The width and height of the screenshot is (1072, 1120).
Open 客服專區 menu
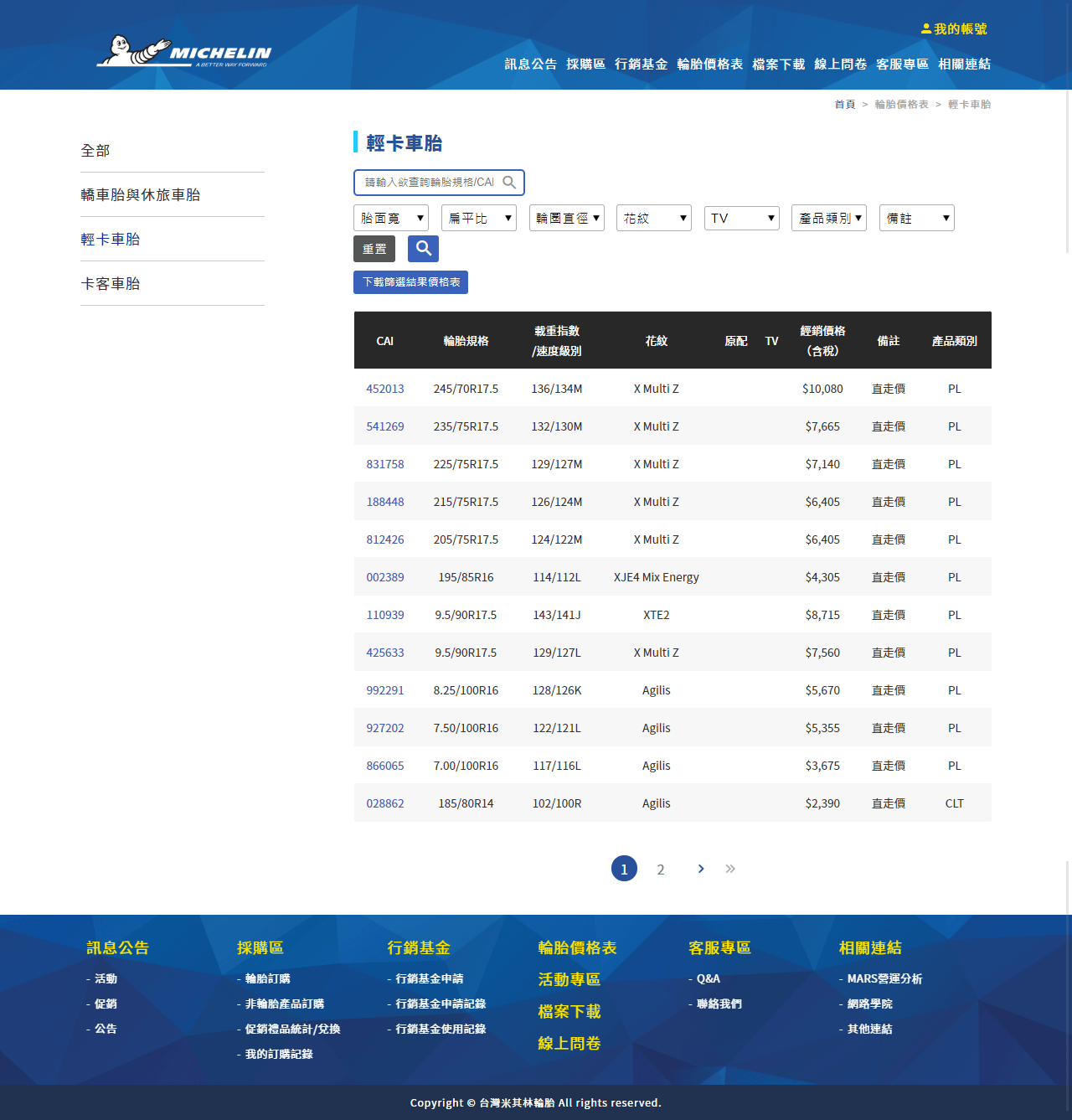pos(902,65)
